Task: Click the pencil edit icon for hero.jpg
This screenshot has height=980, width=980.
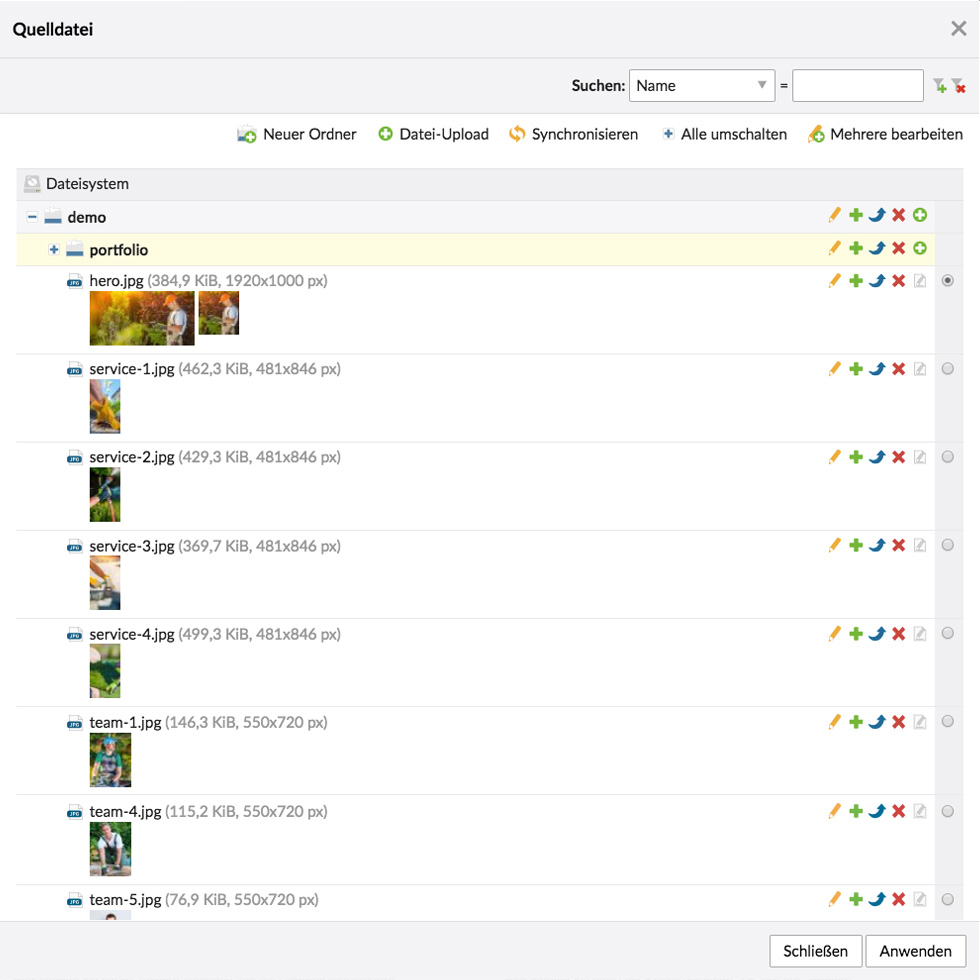Action: tap(835, 281)
